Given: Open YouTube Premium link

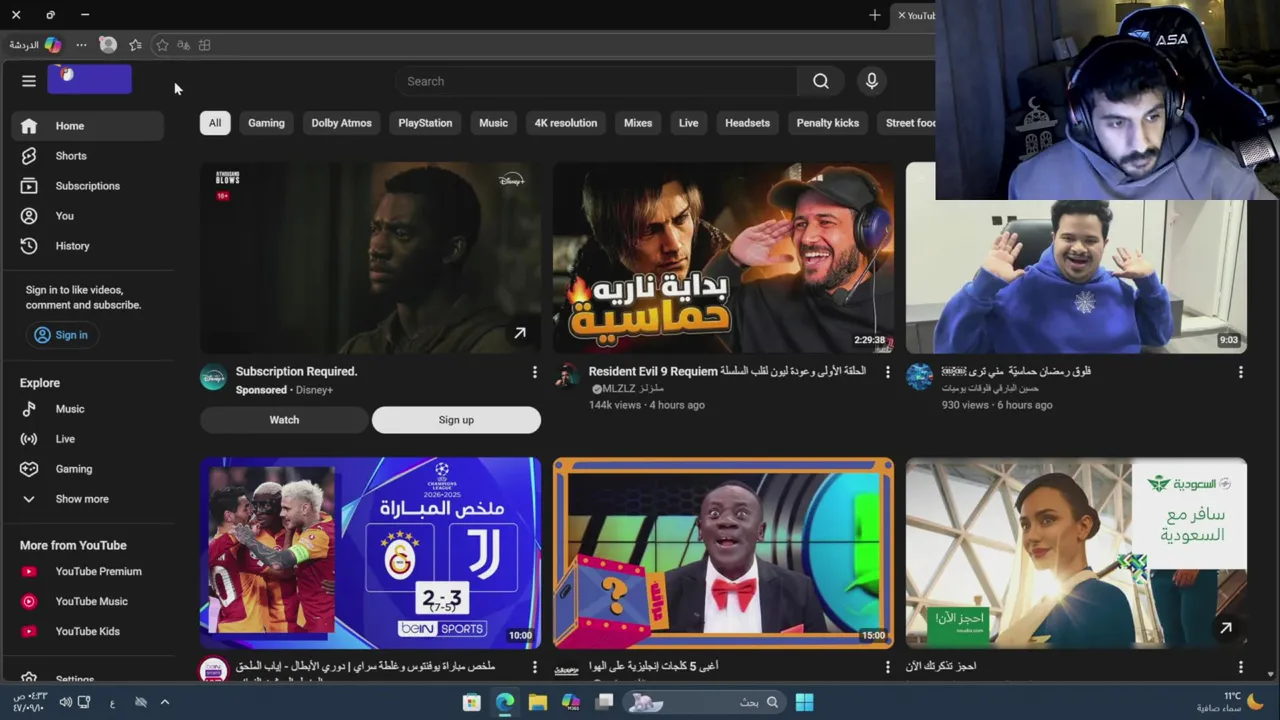Looking at the screenshot, I should click(88, 572).
